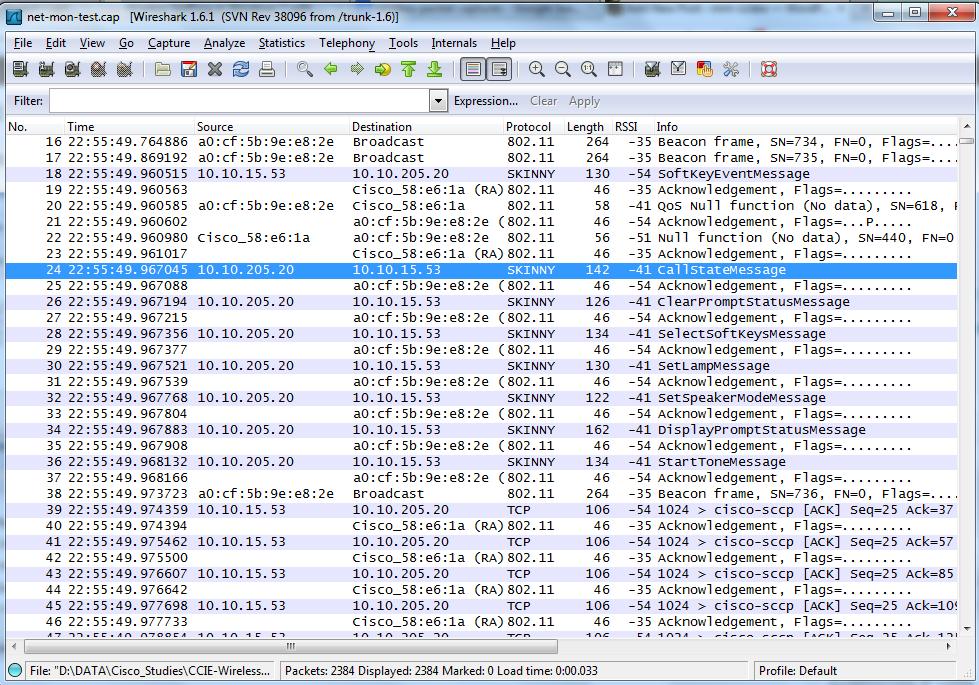
Task: Toggle auto-scroll in live capture
Action: pyautogui.click(x=498, y=69)
